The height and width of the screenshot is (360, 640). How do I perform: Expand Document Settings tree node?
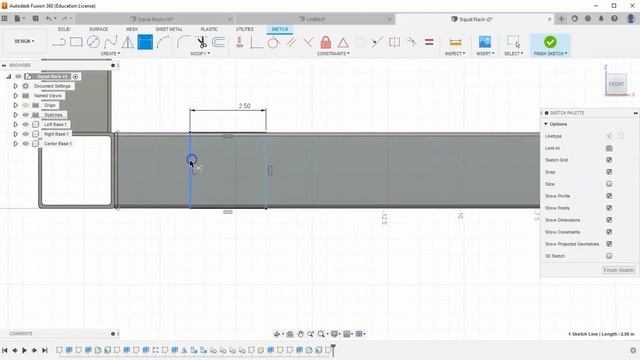pyautogui.click(x=16, y=86)
